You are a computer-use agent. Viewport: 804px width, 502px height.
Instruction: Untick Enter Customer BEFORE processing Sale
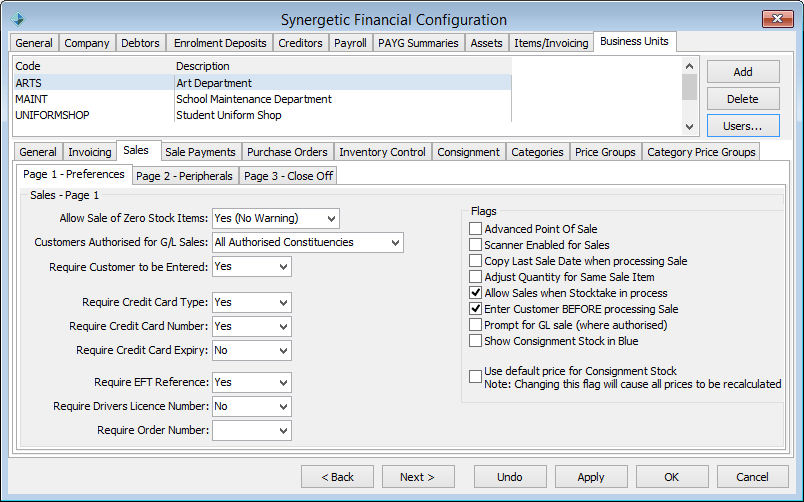(475, 309)
